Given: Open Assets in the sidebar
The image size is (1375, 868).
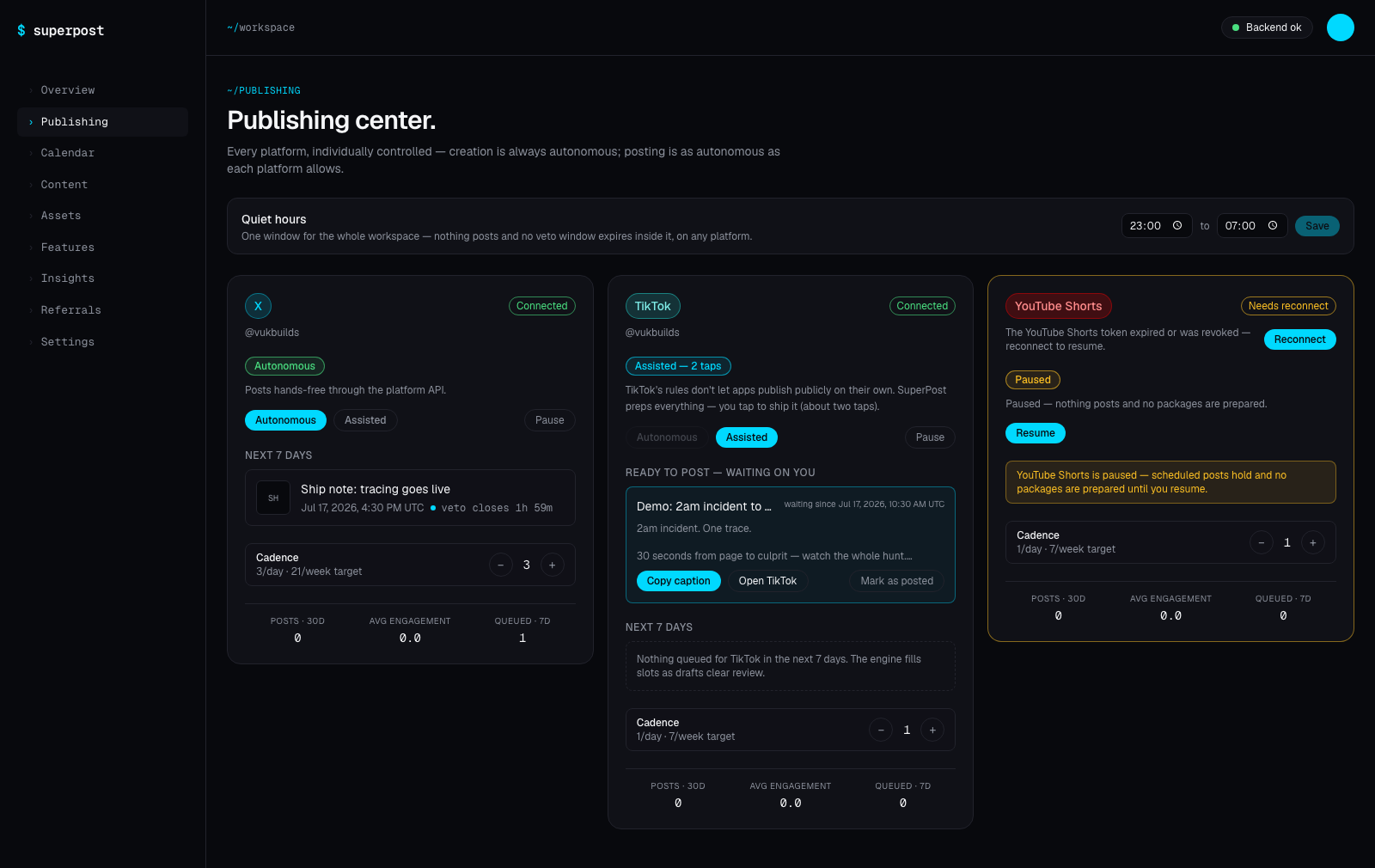Looking at the screenshot, I should click(102, 216).
